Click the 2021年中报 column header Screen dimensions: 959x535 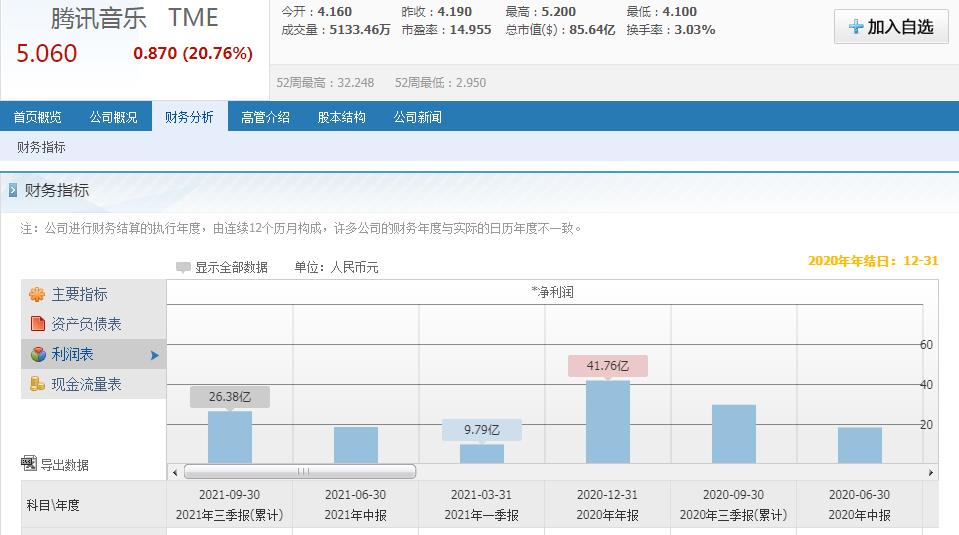[x=356, y=504]
